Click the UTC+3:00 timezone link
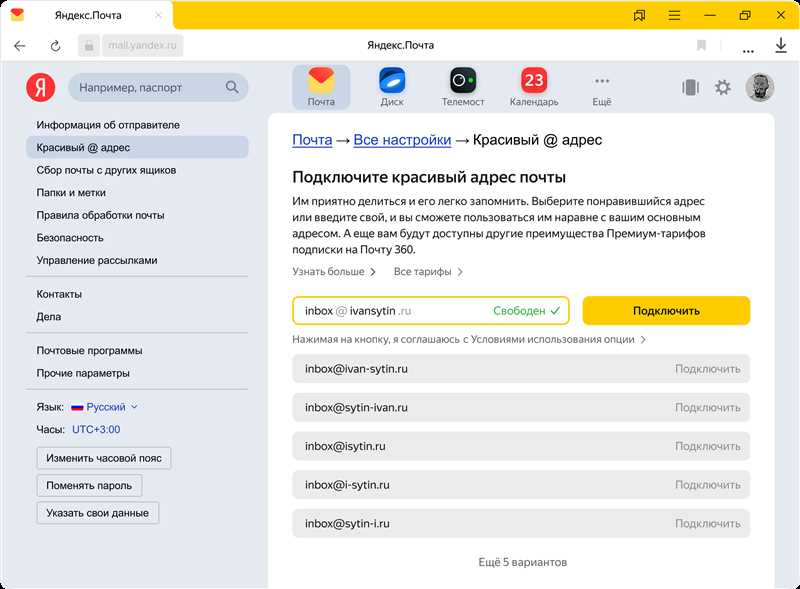The width and height of the screenshot is (800, 589). [96, 429]
